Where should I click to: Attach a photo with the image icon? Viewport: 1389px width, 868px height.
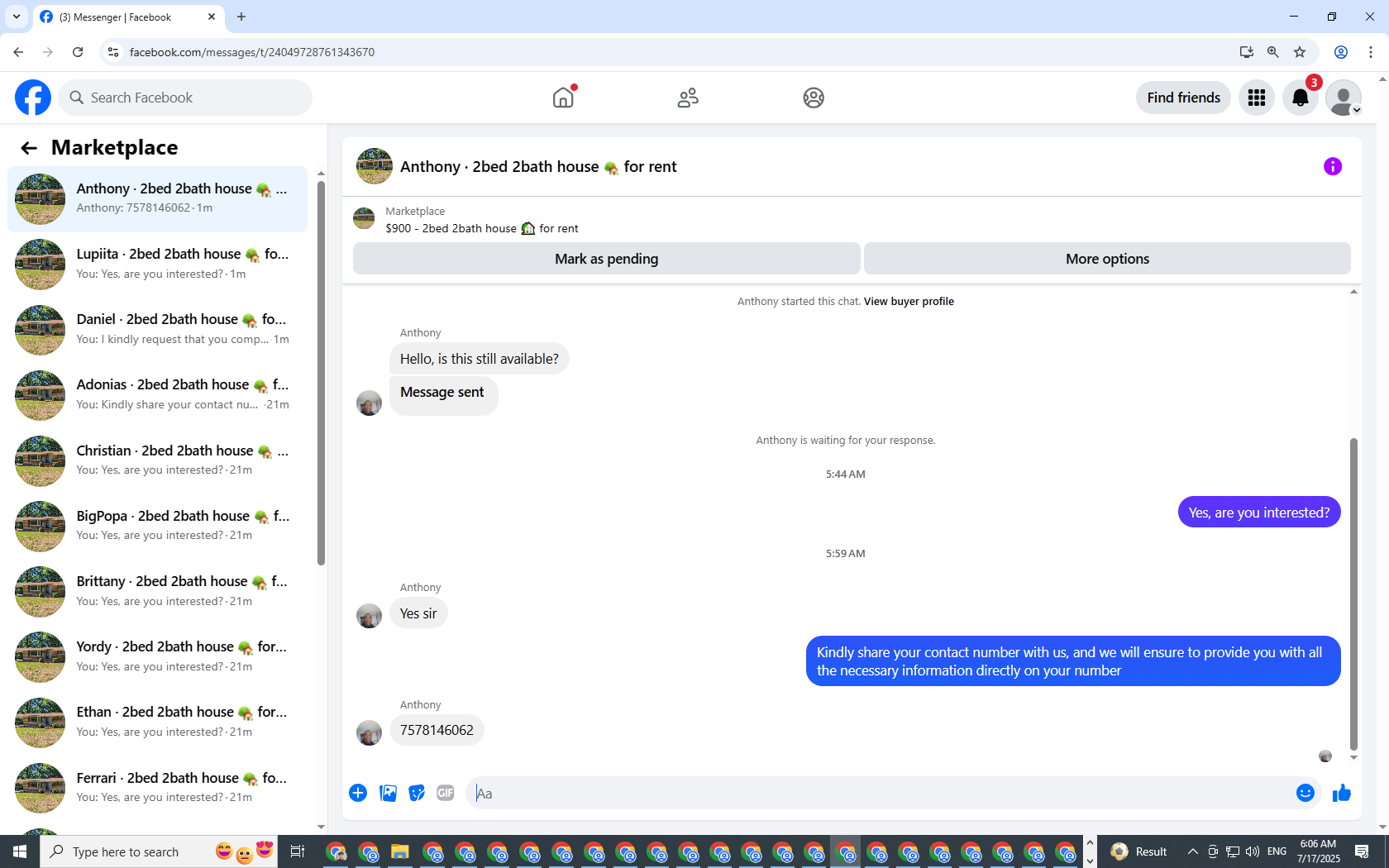[388, 794]
